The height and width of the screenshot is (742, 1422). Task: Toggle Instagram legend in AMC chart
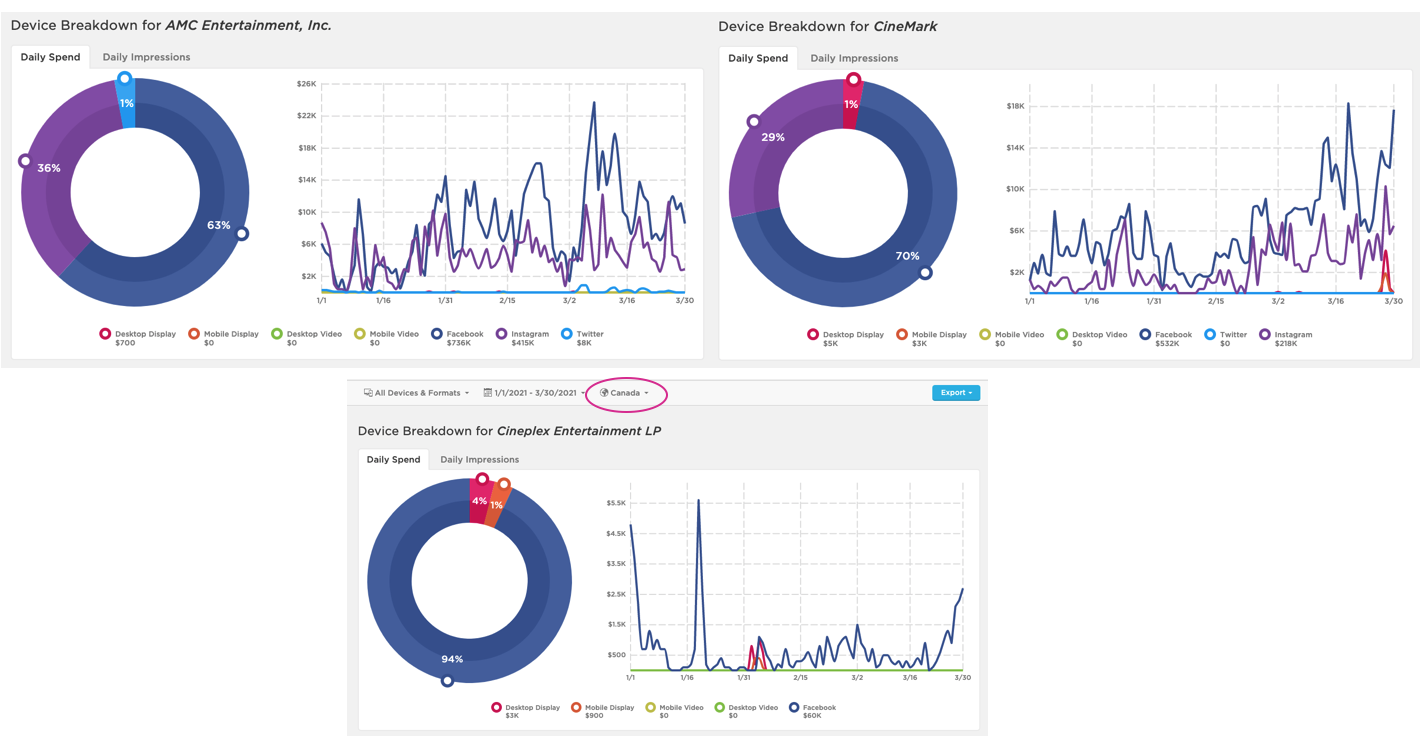pos(522,338)
